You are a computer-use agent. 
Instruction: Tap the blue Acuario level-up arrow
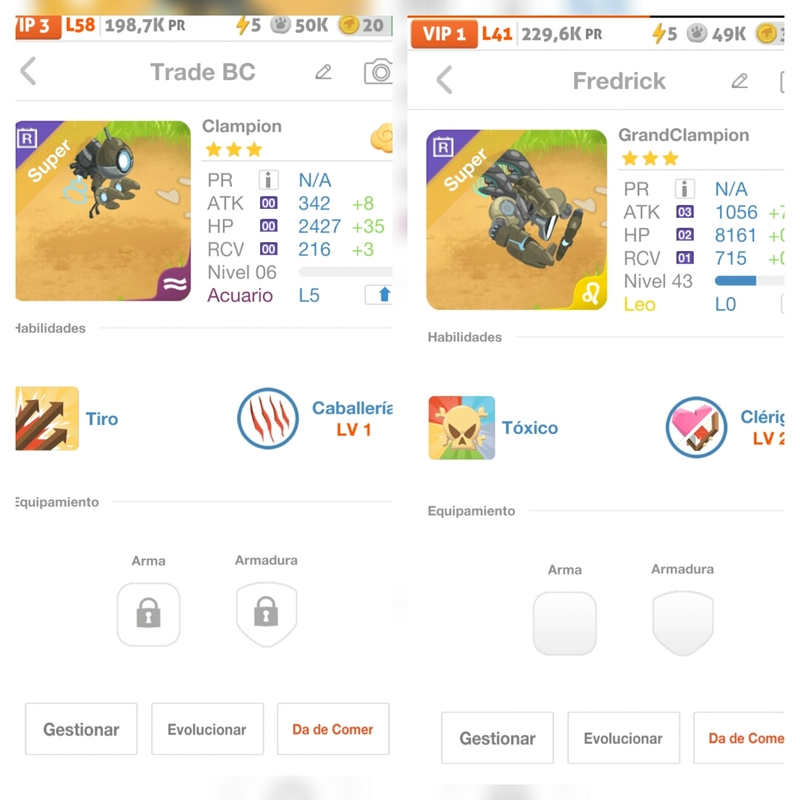(x=380, y=295)
